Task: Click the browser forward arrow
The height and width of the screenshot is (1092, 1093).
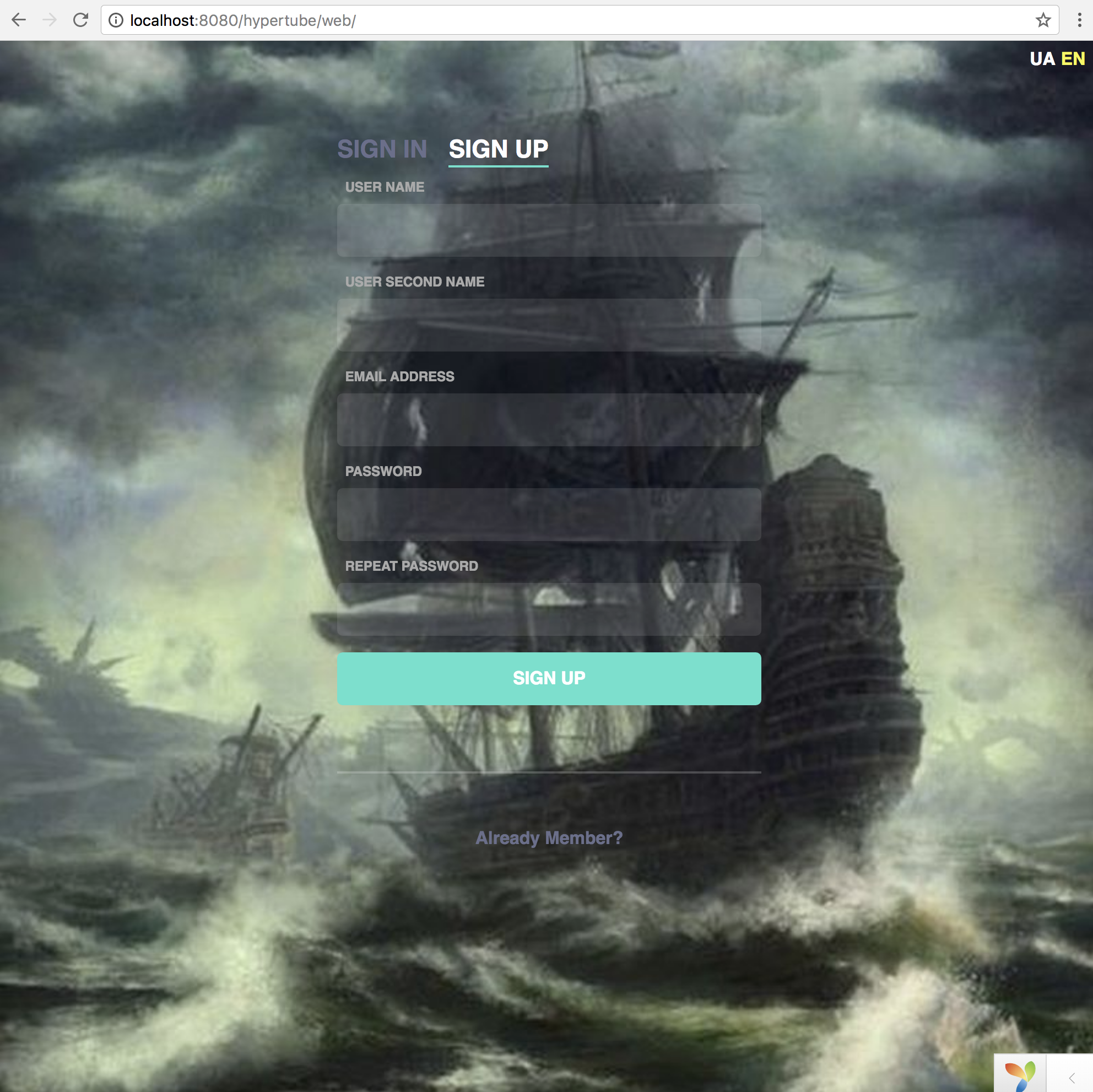Action: [50, 20]
